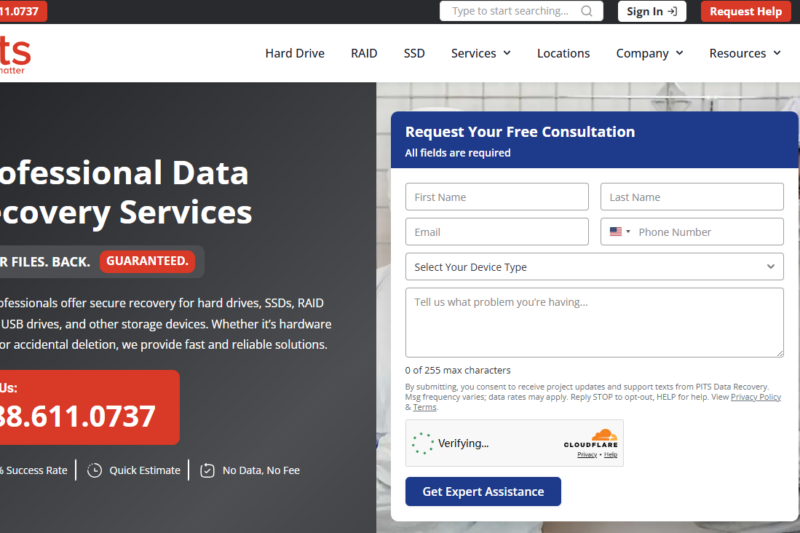Focus the search box at top
The image size is (800, 533).
[521, 11]
